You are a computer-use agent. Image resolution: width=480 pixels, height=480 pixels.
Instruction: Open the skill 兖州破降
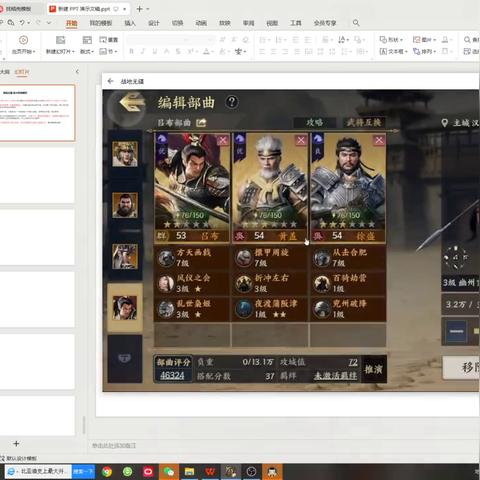[348, 309]
